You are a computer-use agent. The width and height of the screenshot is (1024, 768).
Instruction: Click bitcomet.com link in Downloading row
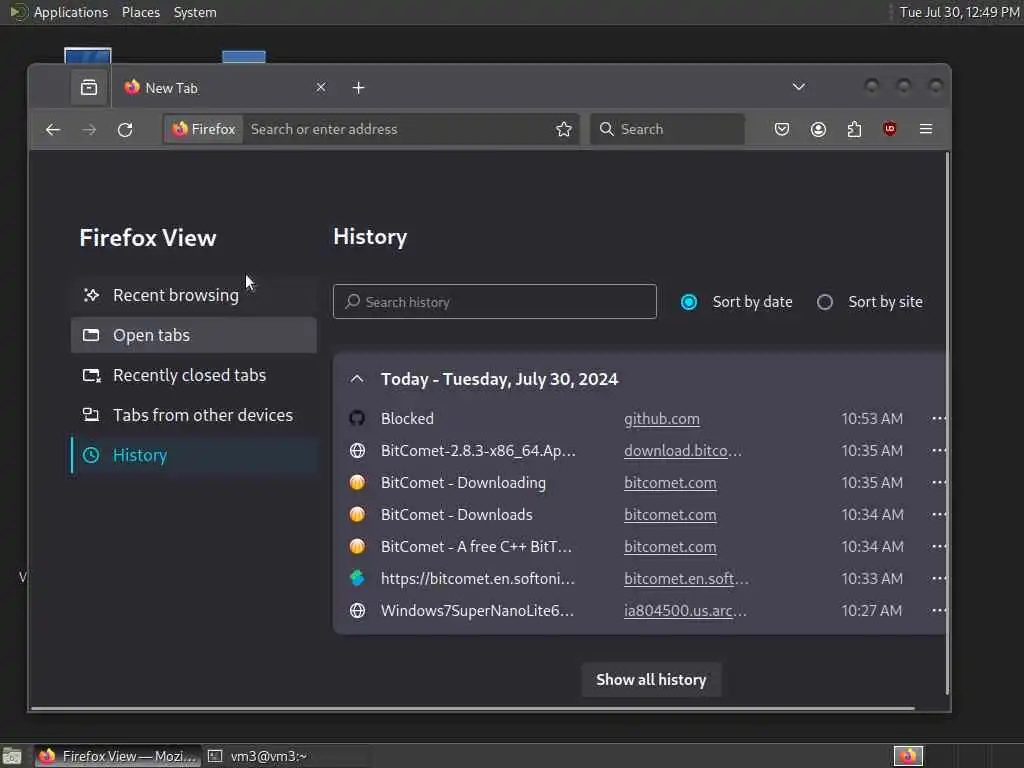click(670, 483)
